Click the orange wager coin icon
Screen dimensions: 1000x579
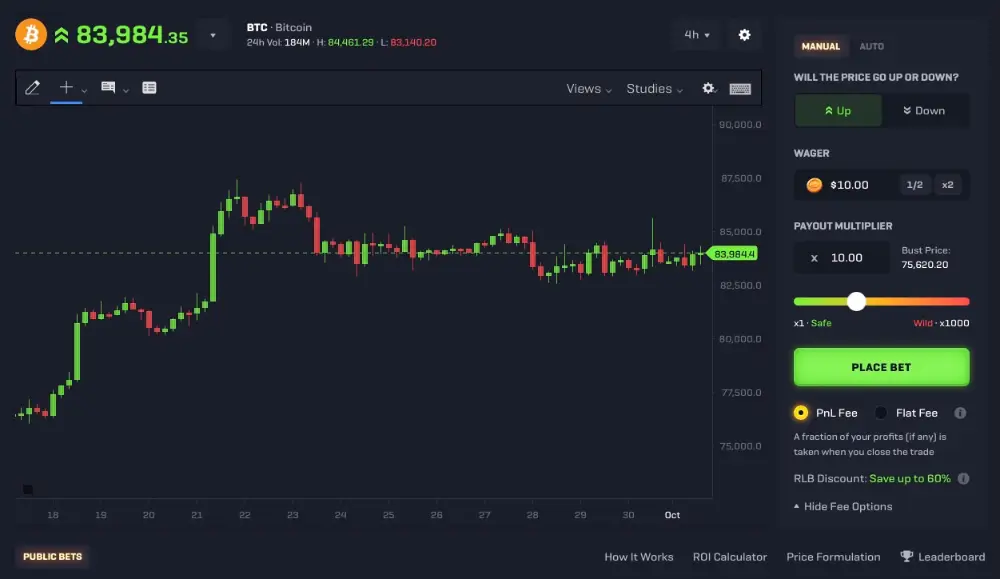coord(814,185)
